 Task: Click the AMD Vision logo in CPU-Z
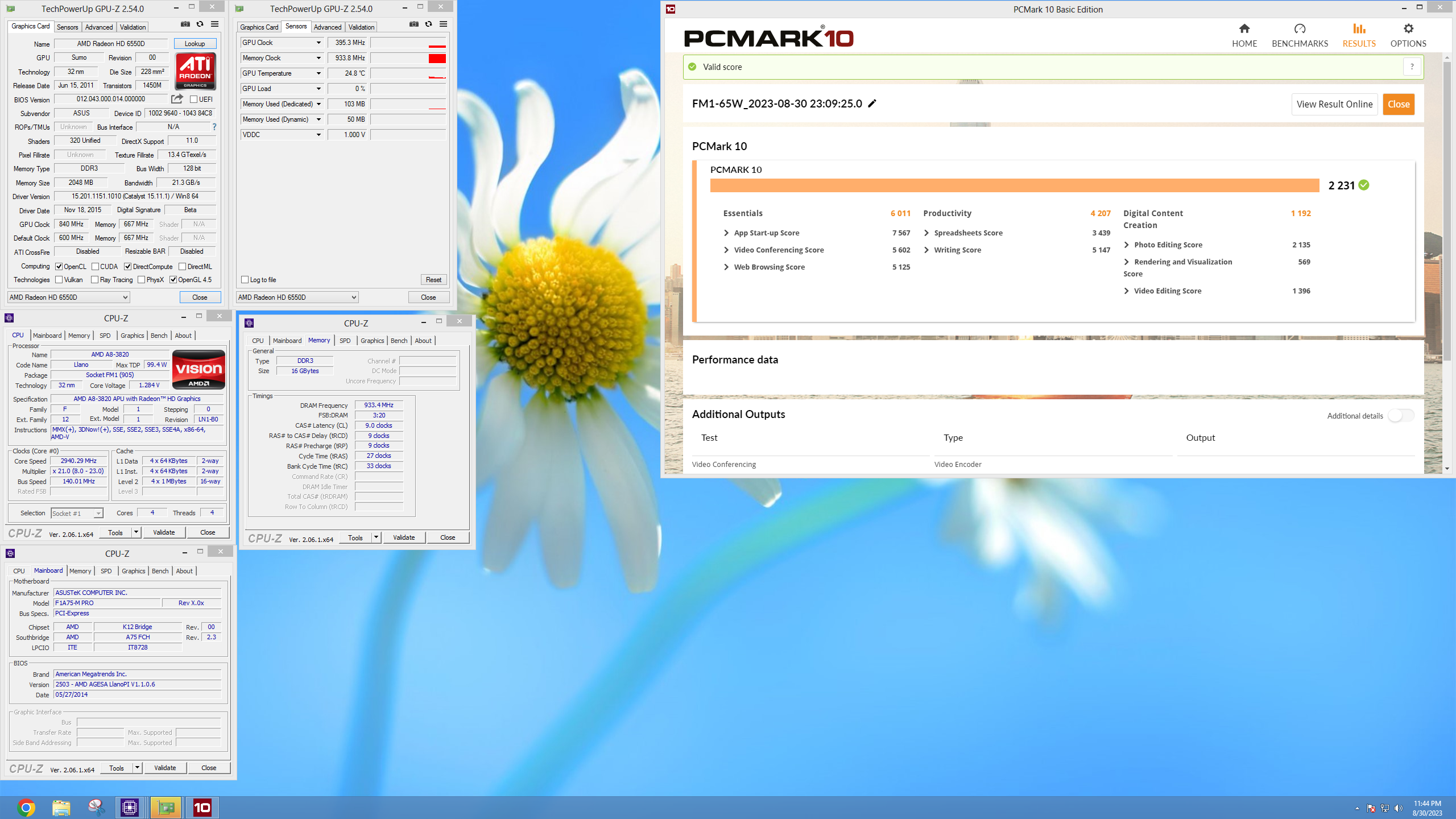coord(198,370)
